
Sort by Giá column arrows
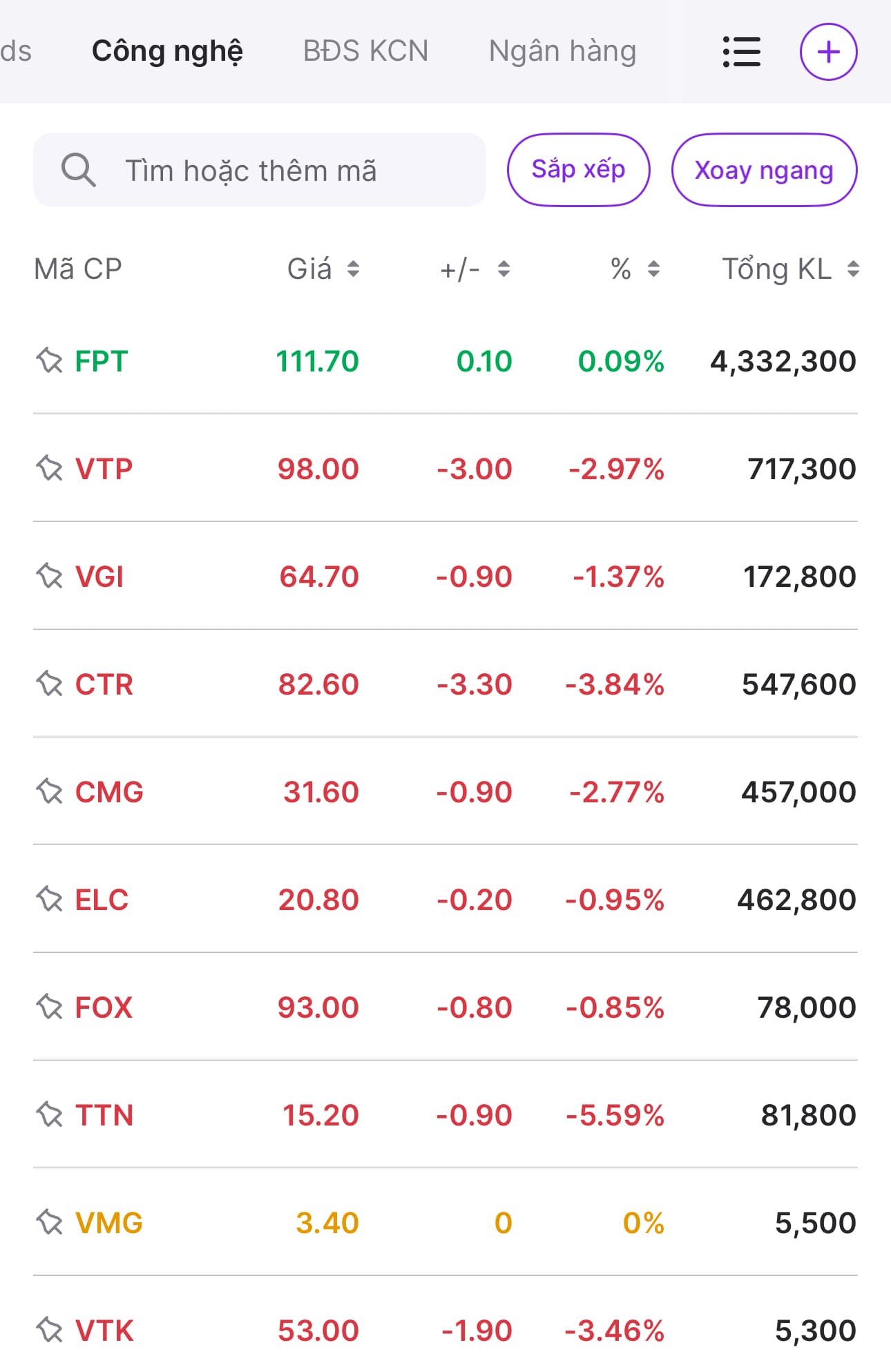pos(353,269)
